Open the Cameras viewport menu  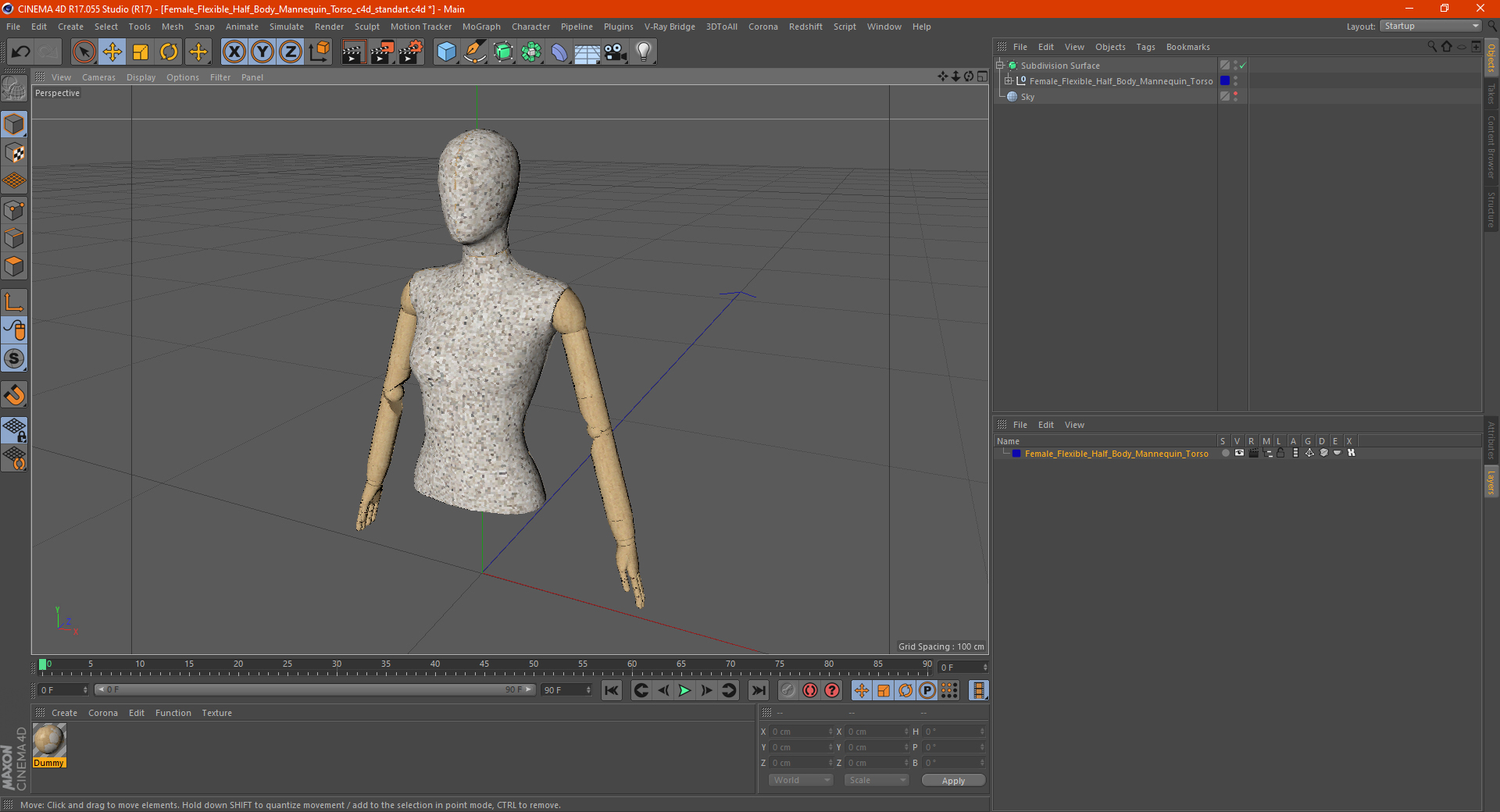click(x=98, y=77)
